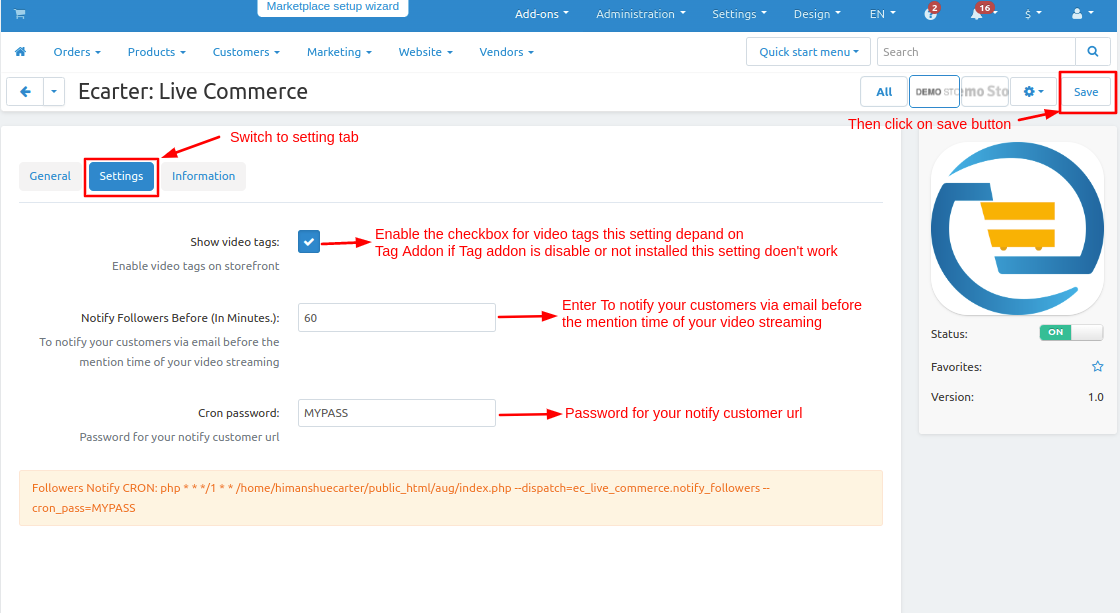
Task: Open the home dashboard icon
Action: [x=20, y=52]
